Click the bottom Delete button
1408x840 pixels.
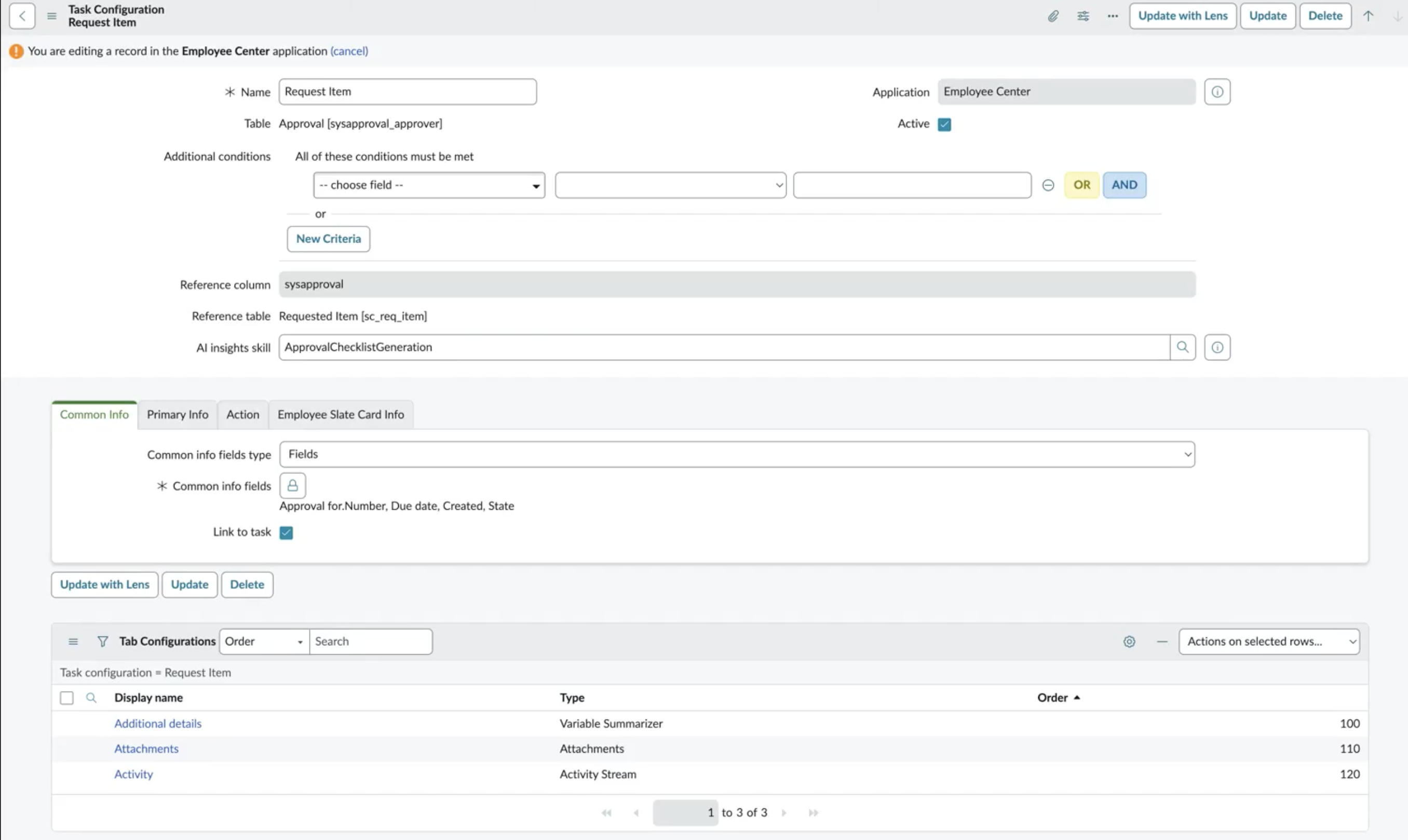coord(247,584)
